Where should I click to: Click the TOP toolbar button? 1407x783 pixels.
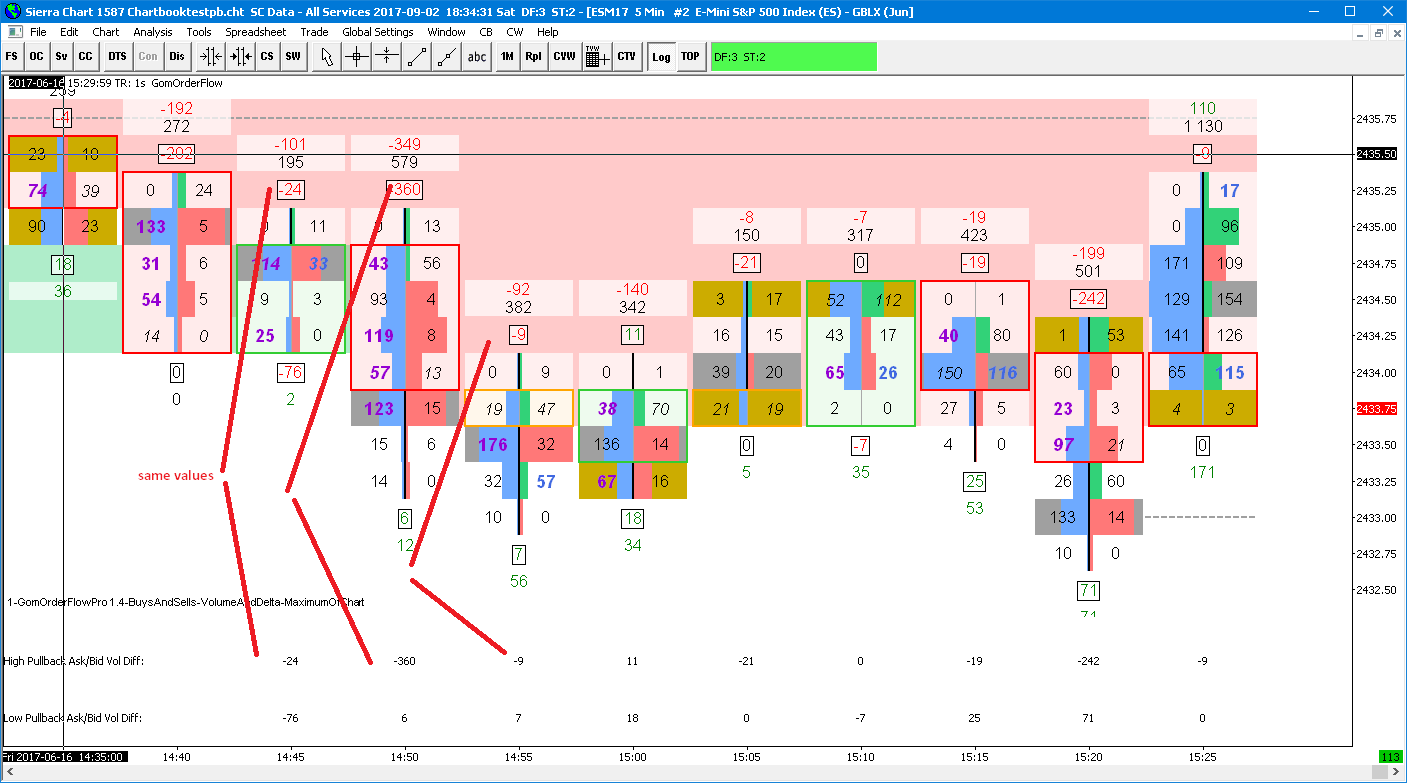point(690,57)
